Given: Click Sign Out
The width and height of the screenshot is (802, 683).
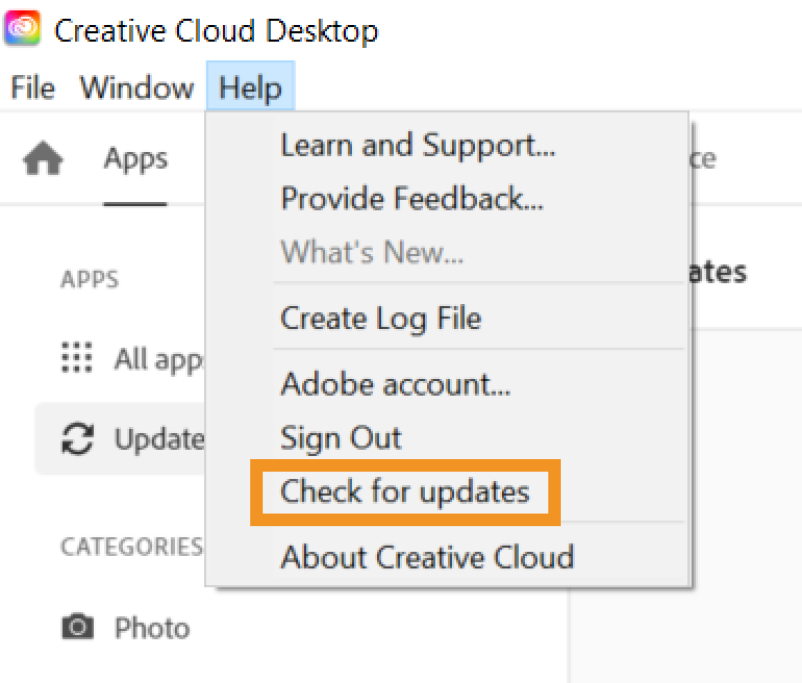Looking at the screenshot, I should coord(339,437).
